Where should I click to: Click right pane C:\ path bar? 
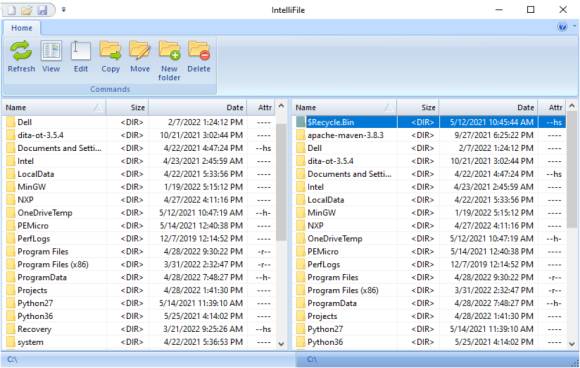(x=436, y=359)
